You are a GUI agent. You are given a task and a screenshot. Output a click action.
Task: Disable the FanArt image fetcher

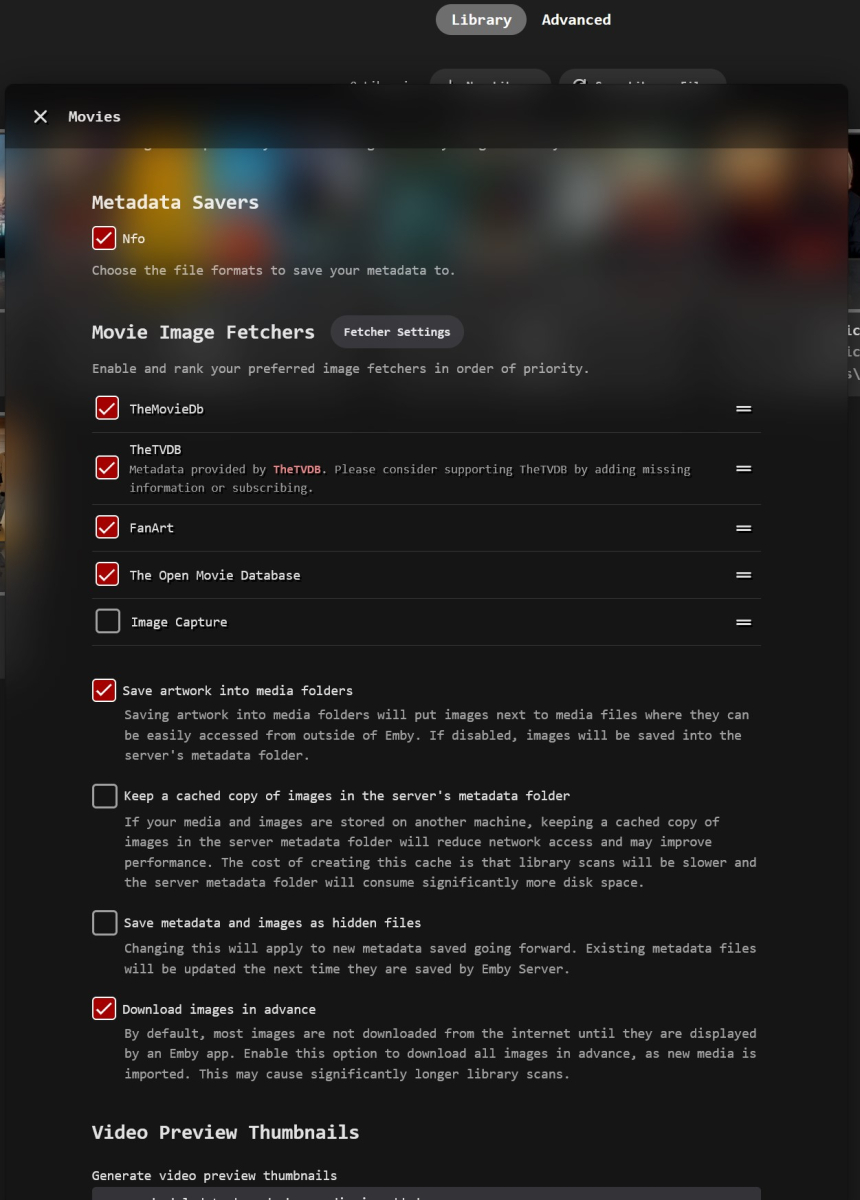[x=107, y=527]
